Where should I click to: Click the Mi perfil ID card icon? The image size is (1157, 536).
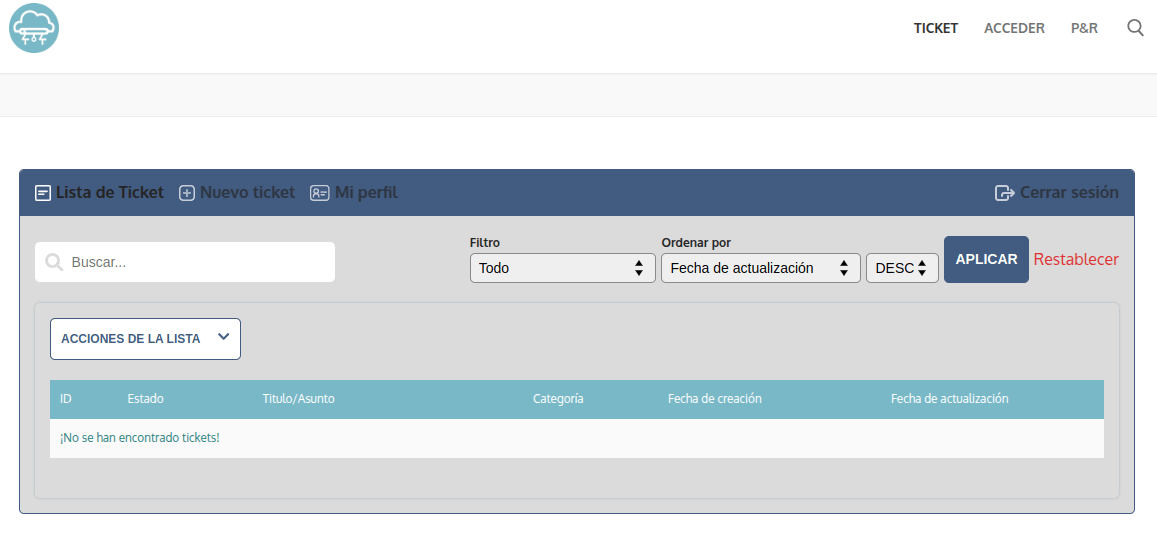319,193
